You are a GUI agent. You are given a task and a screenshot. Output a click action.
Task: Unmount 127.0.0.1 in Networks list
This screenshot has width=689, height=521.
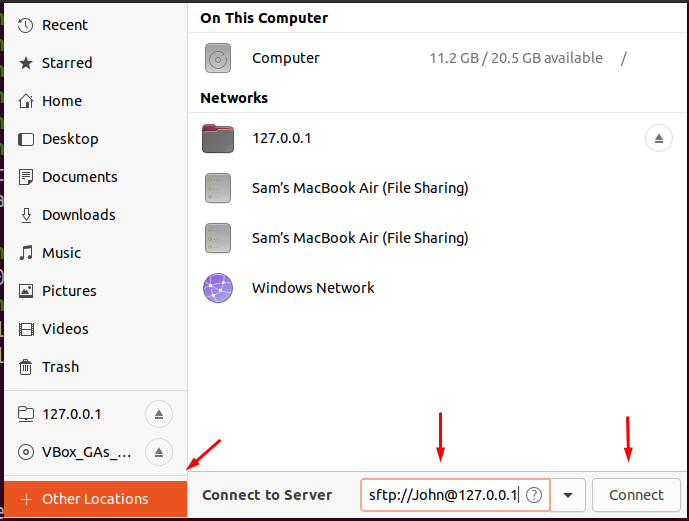[x=659, y=138]
